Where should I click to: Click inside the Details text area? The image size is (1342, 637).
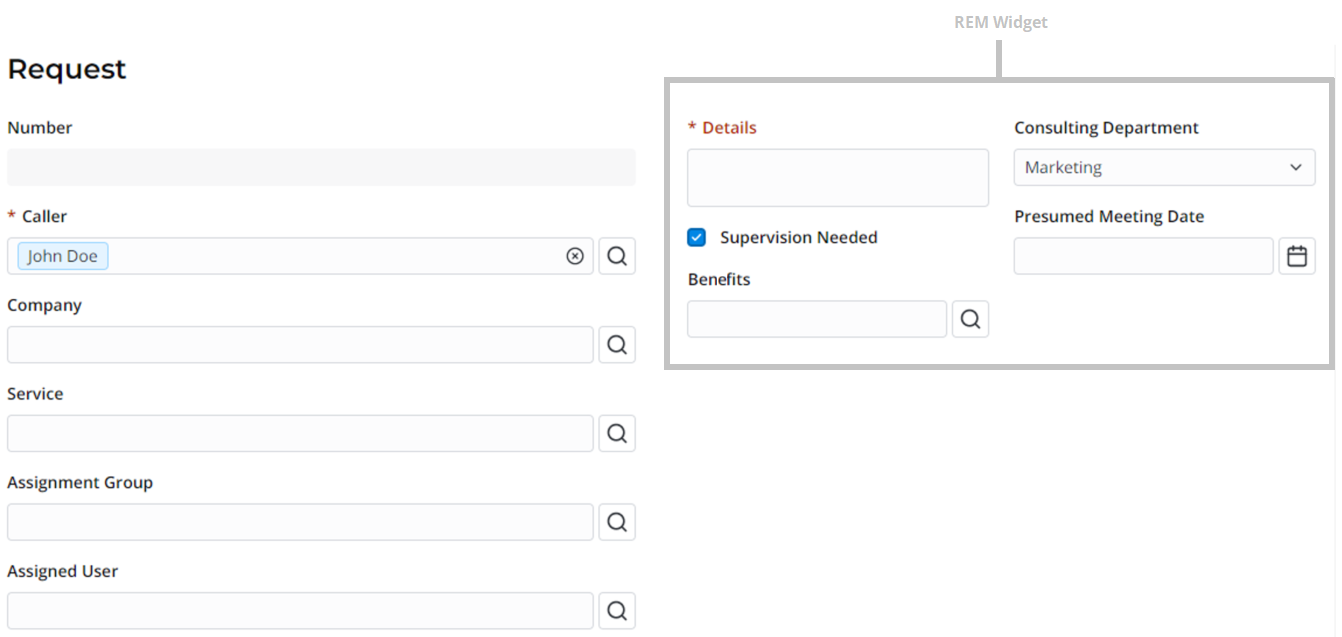837,177
